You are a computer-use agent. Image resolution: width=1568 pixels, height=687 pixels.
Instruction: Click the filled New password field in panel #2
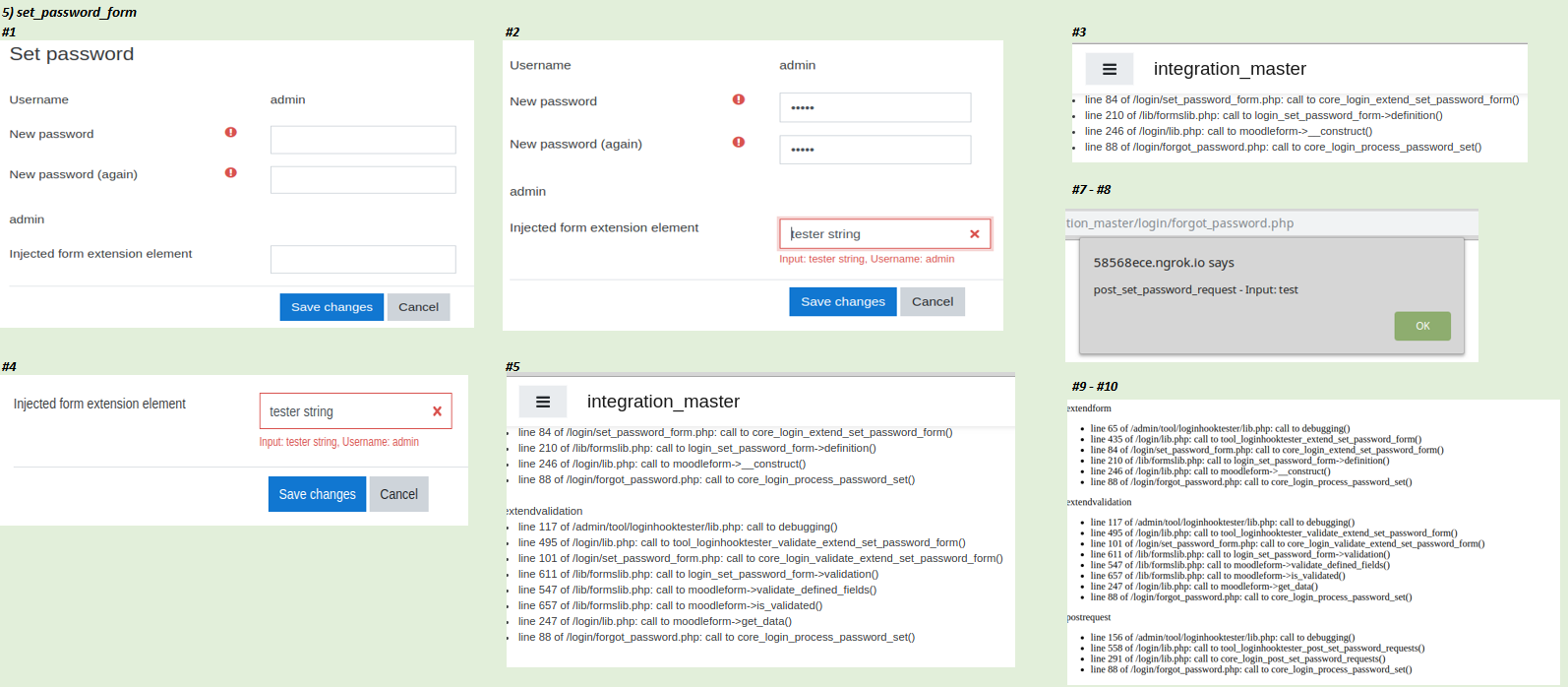[874, 107]
